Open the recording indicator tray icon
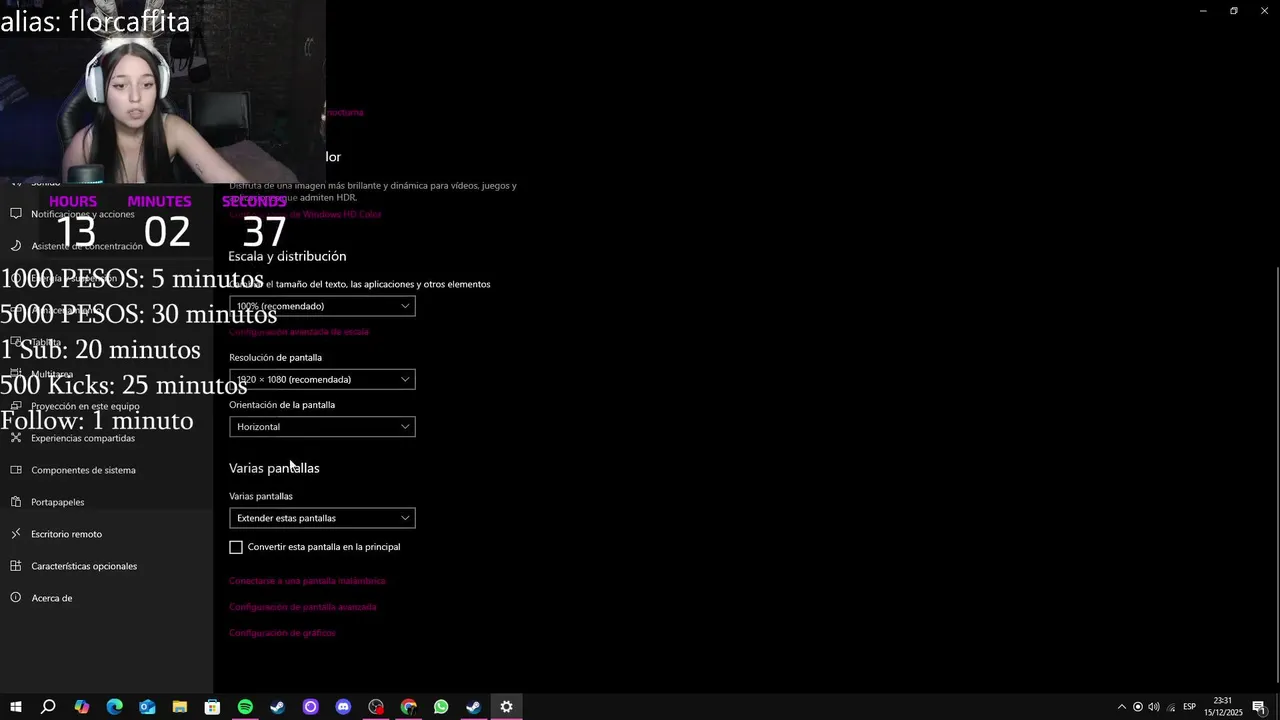 (x=1137, y=707)
